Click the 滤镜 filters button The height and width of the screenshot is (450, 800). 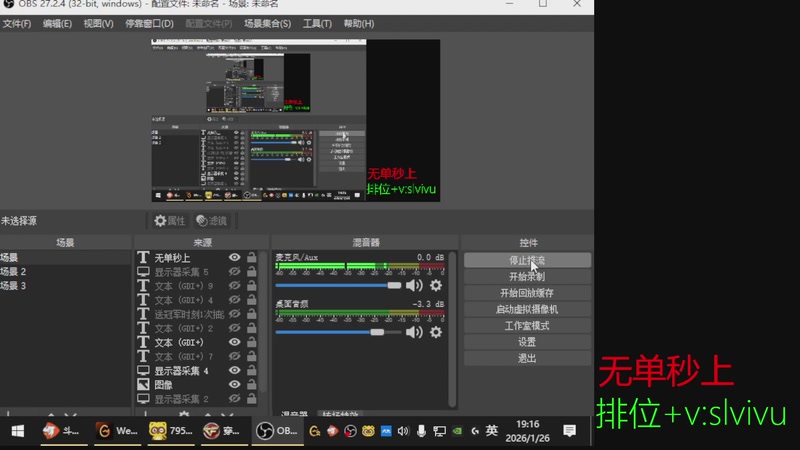[x=212, y=220]
